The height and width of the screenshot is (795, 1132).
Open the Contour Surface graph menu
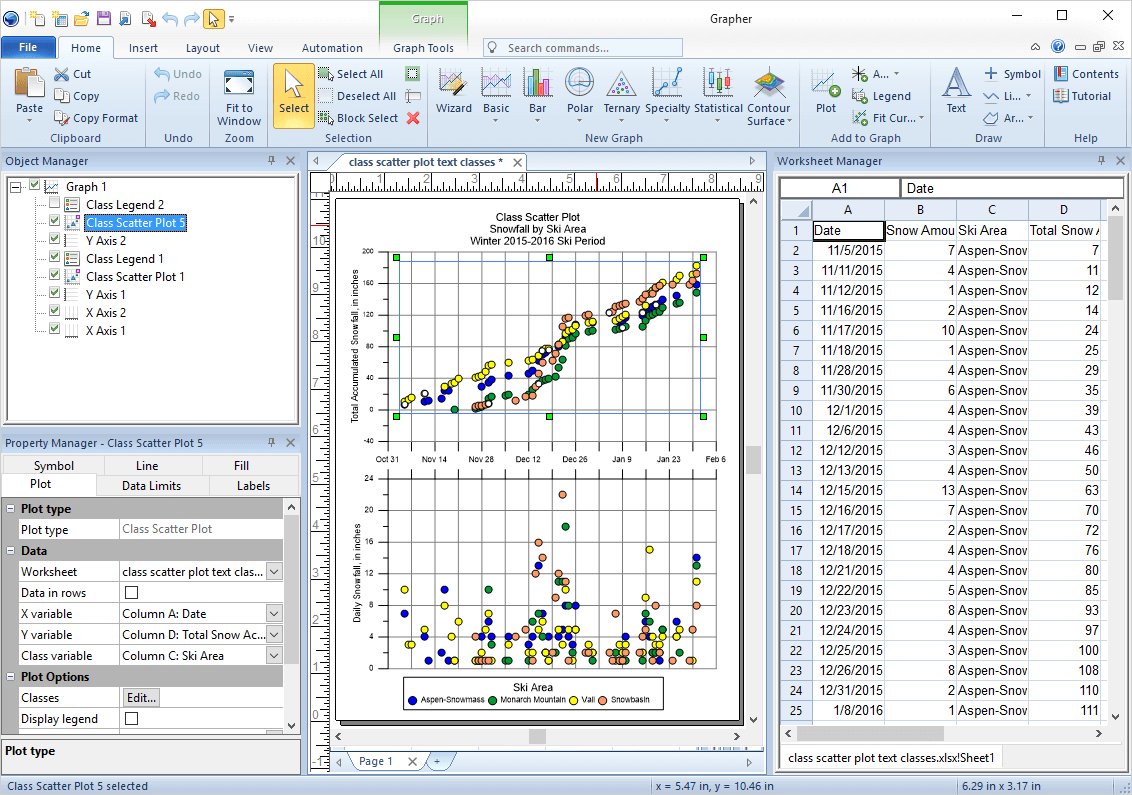(768, 98)
